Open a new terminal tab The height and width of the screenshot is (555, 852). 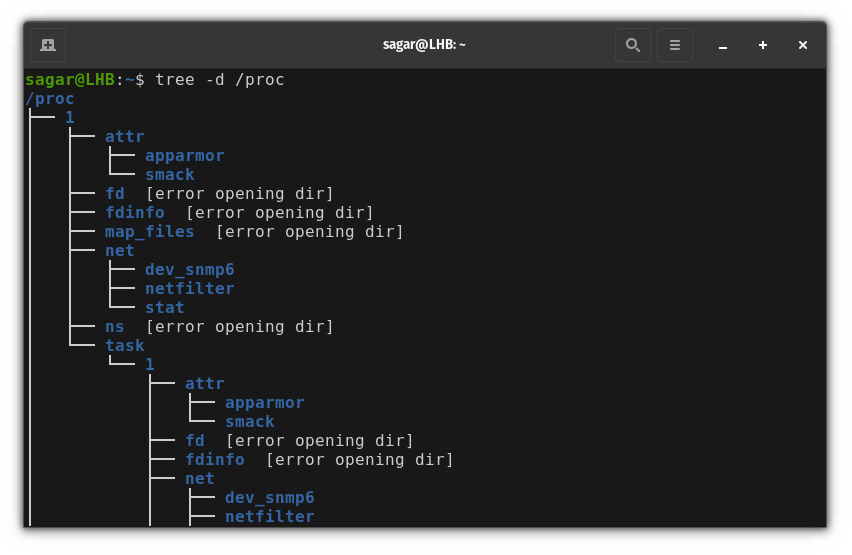click(x=48, y=45)
